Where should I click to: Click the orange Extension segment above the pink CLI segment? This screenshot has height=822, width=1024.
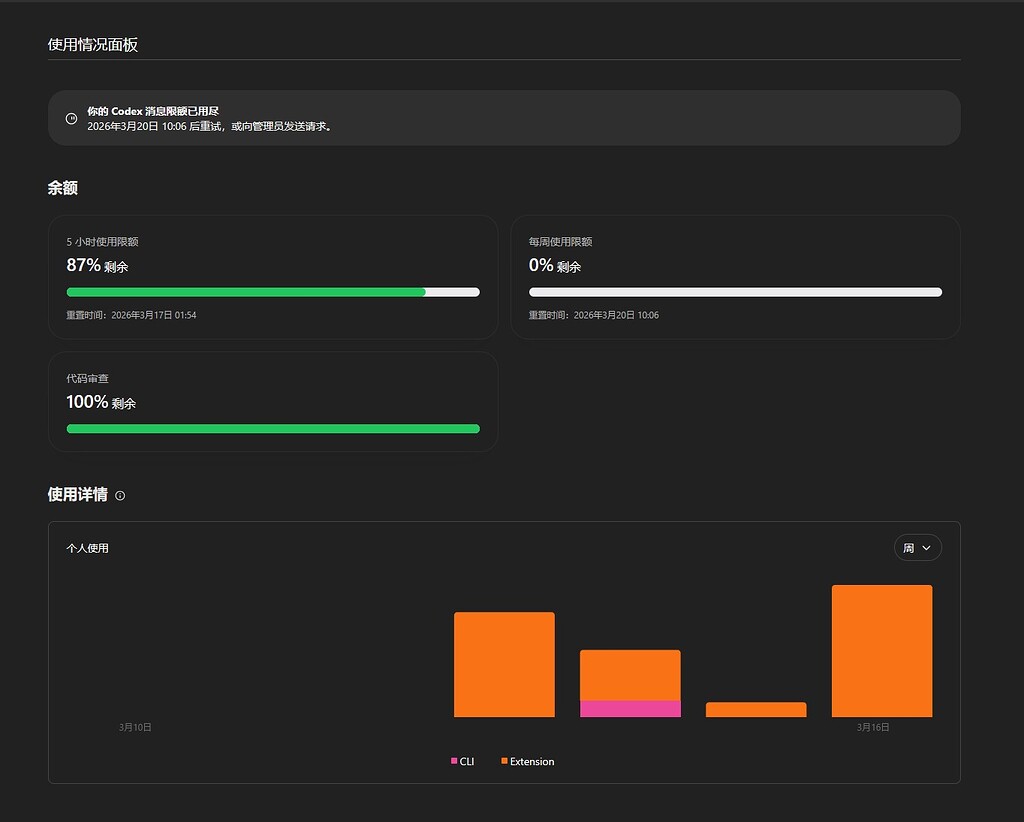(630, 675)
